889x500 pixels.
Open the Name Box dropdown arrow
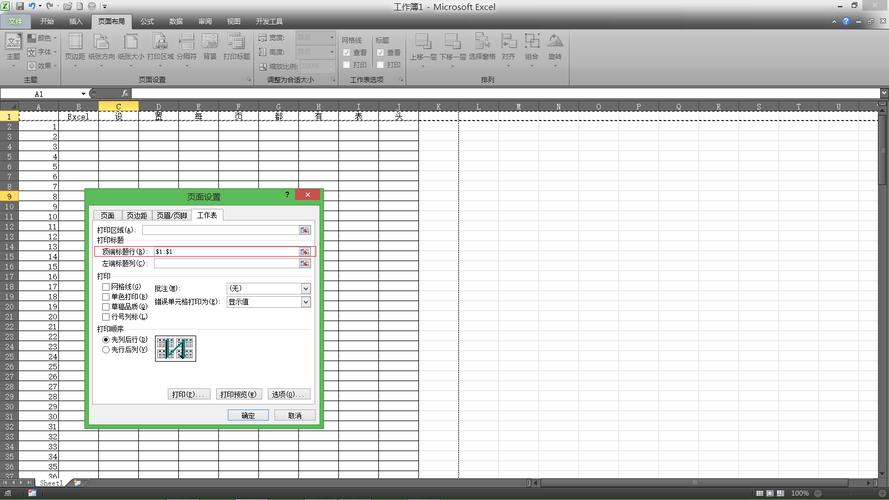(x=83, y=94)
